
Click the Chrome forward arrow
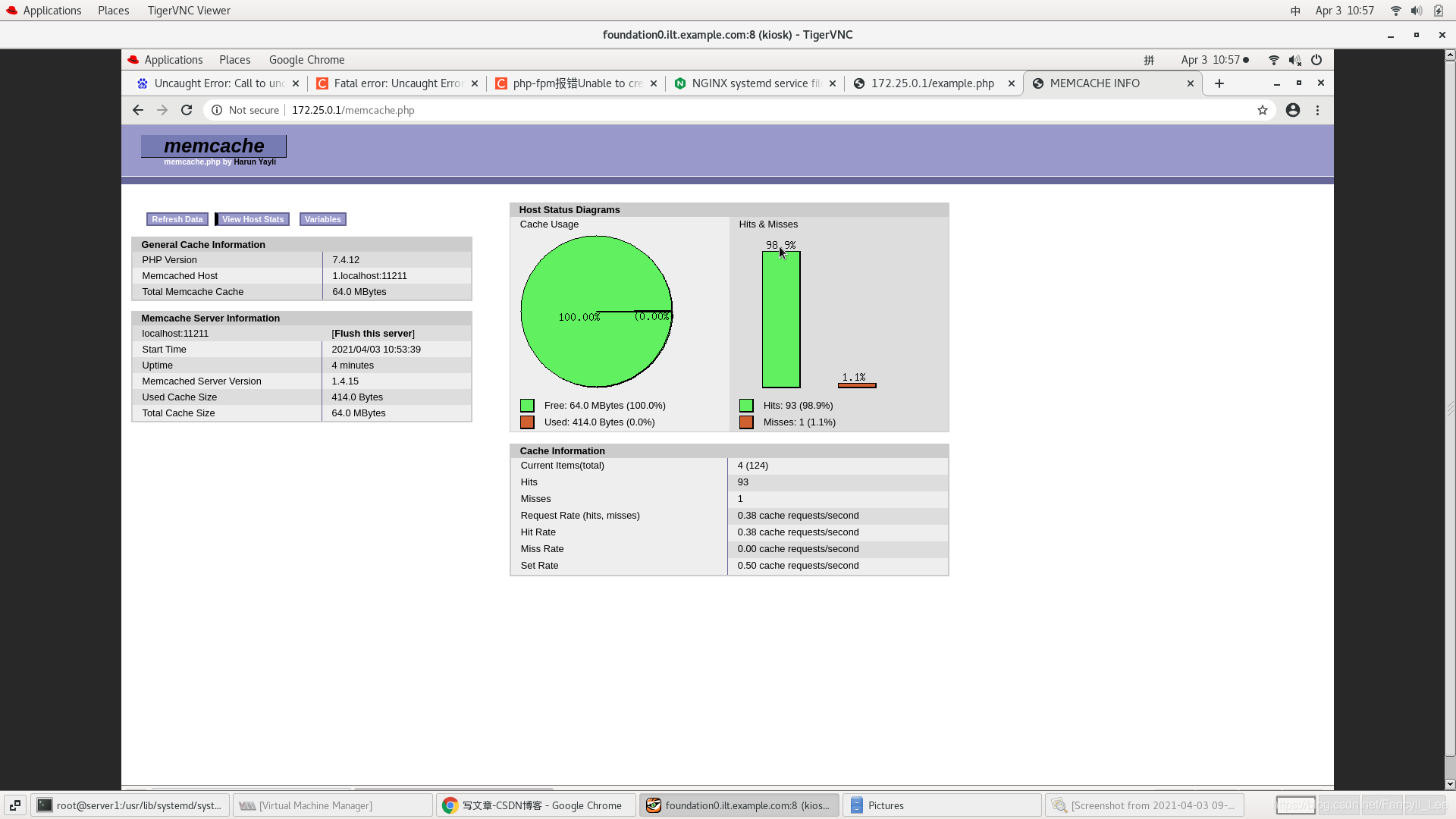coord(162,110)
